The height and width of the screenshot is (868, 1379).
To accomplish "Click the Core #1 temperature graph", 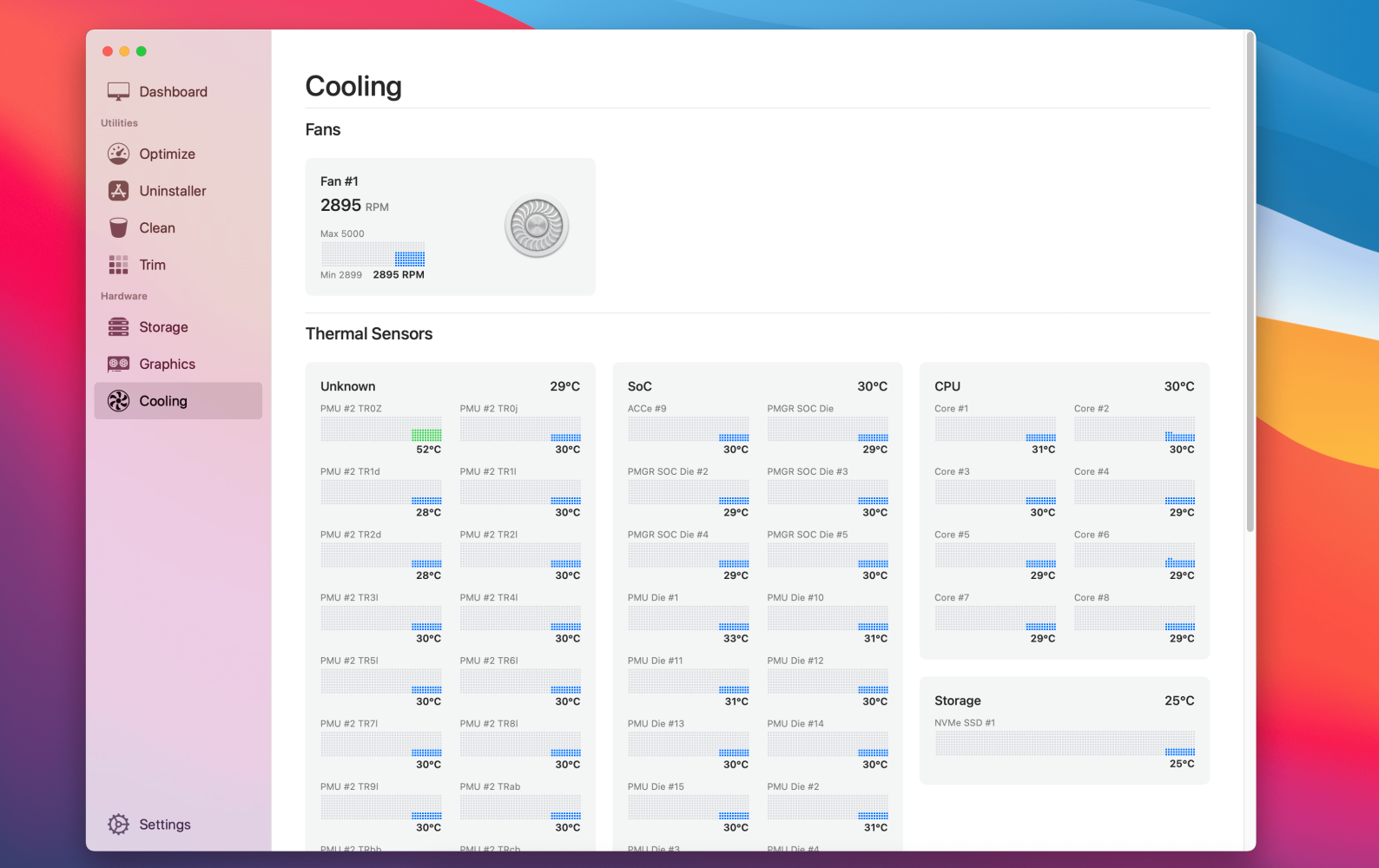I will click(x=995, y=430).
